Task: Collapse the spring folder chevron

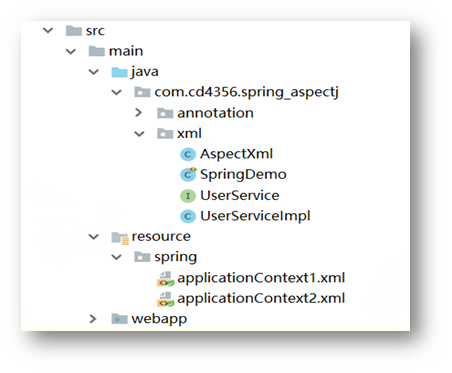Action: click(116, 257)
